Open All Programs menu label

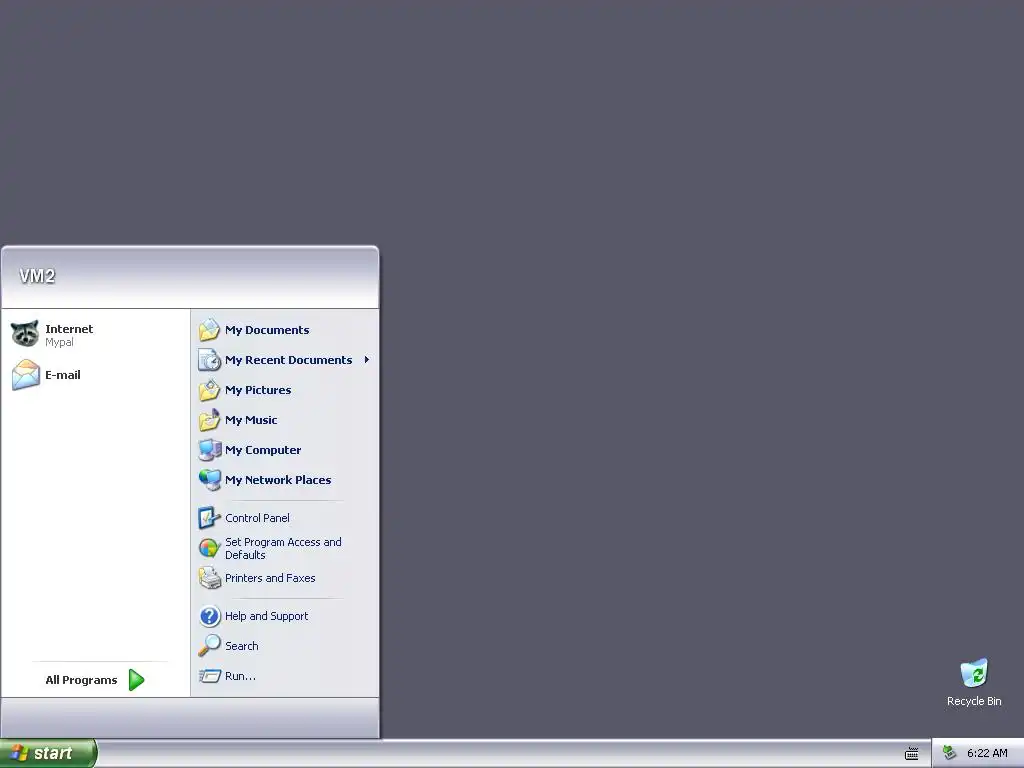click(81, 680)
